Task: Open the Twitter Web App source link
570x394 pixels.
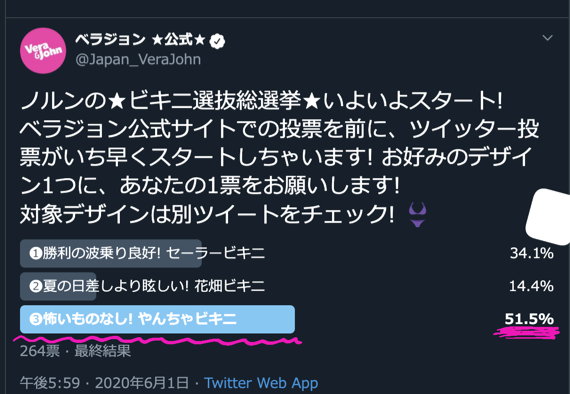Action: pos(261,383)
